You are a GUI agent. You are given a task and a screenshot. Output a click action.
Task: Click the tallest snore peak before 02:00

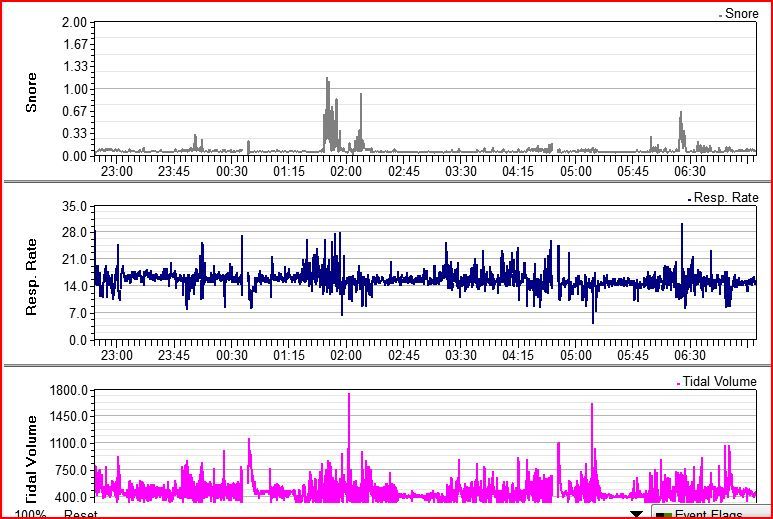[327, 80]
